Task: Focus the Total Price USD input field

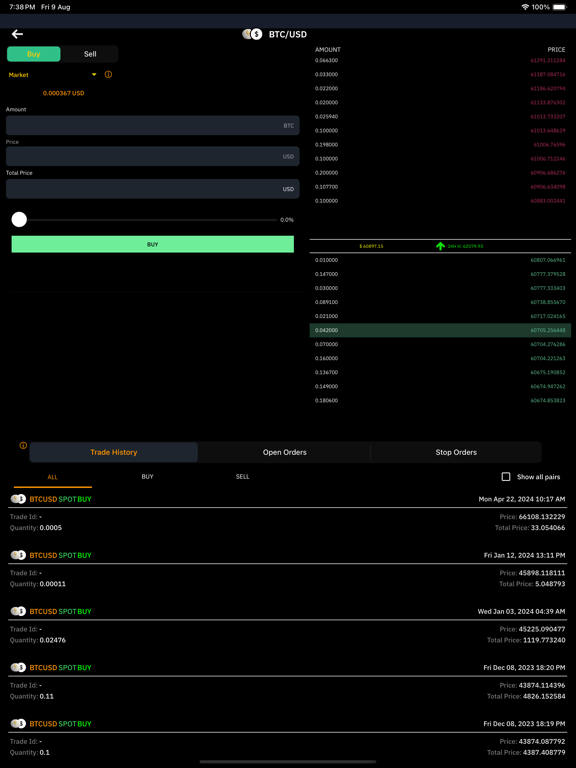Action: tap(153, 189)
